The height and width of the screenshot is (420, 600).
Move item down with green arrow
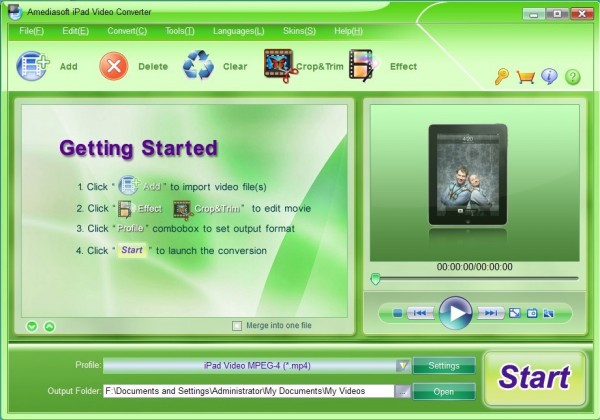pyautogui.click(x=32, y=326)
